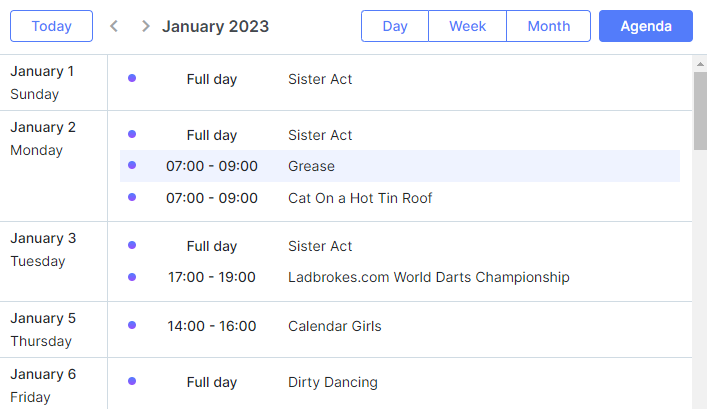Click the dot beside January 1 Sister Act
Viewport: 707px width, 409px height.
point(132,78)
